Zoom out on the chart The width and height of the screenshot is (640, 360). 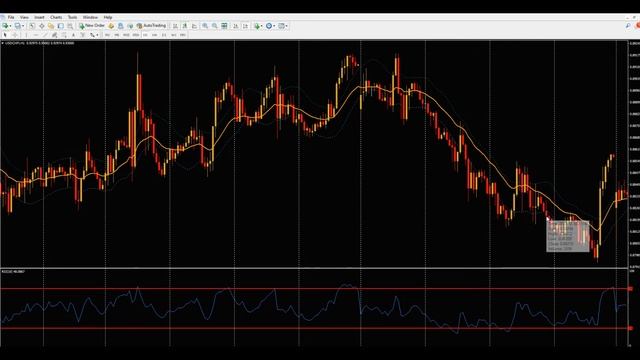[215, 26]
